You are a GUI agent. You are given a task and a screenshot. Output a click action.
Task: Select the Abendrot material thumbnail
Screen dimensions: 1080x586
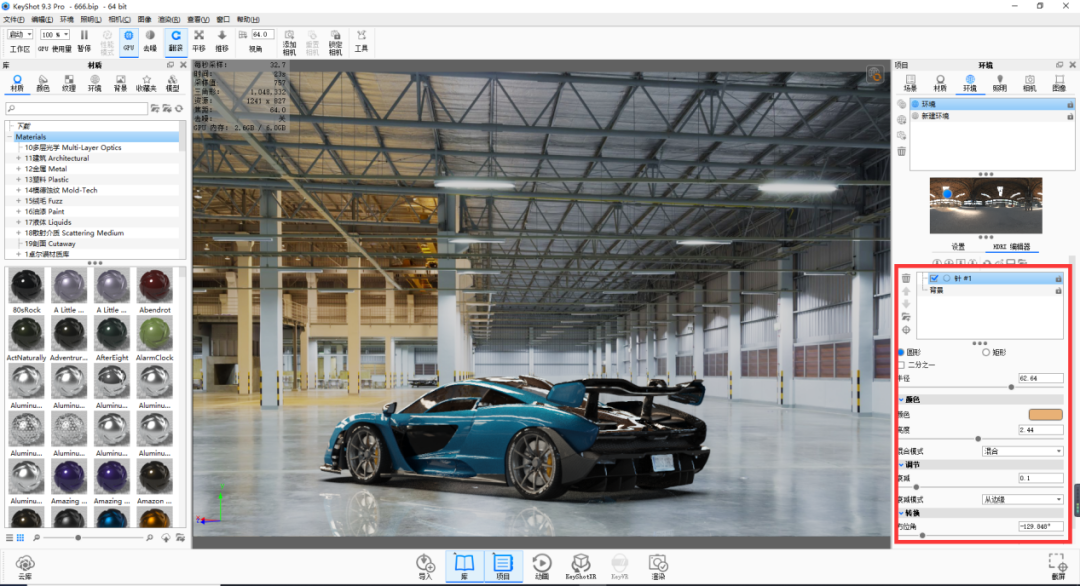point(154,286)
